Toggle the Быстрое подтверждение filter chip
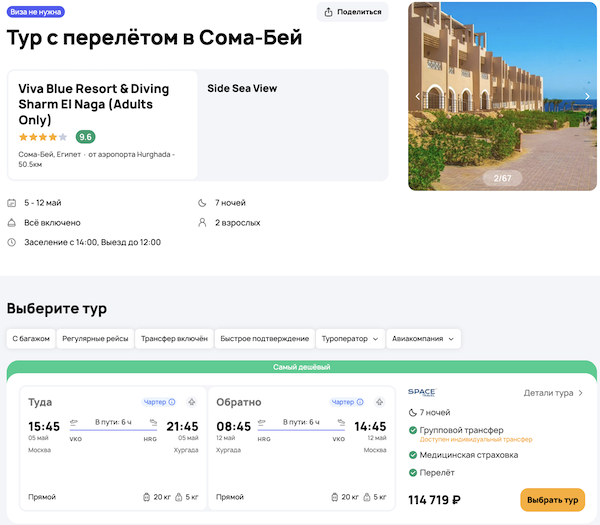The height and width of the screenshot is (525, 600). point(264,339)
